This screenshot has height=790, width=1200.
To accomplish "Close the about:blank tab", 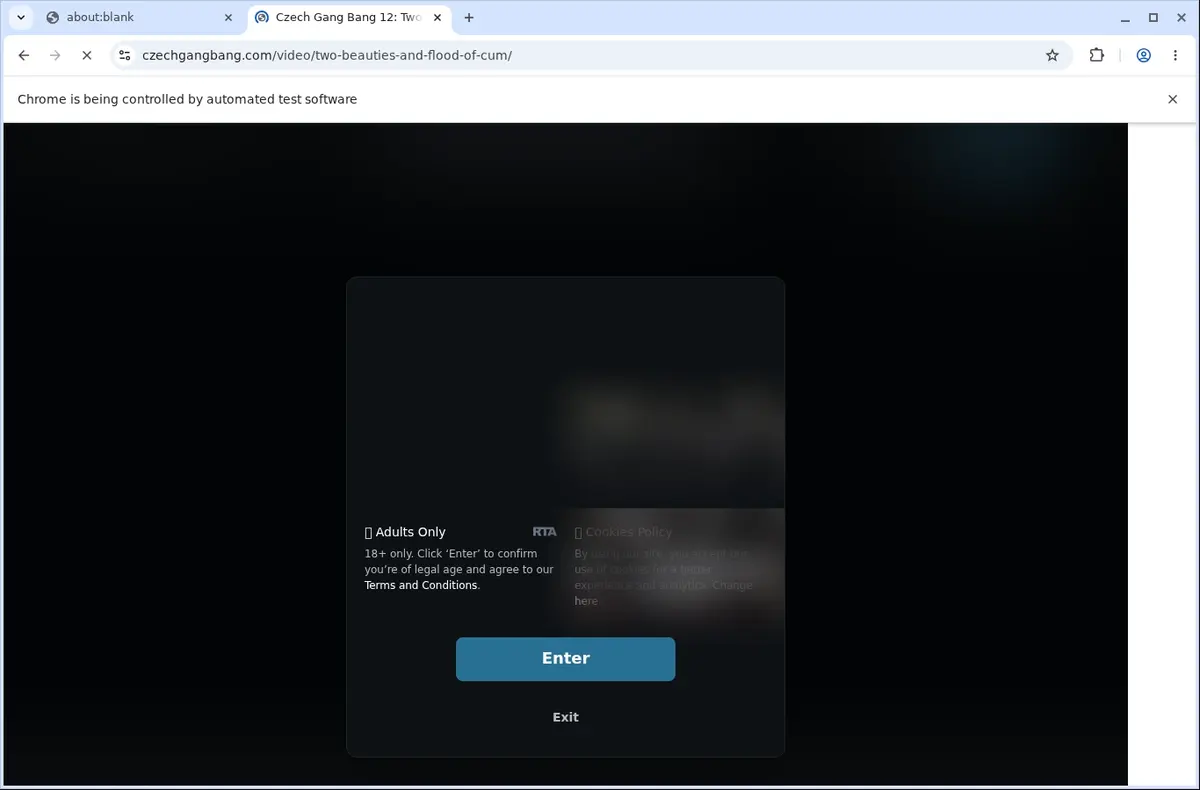I will [228, 18].
